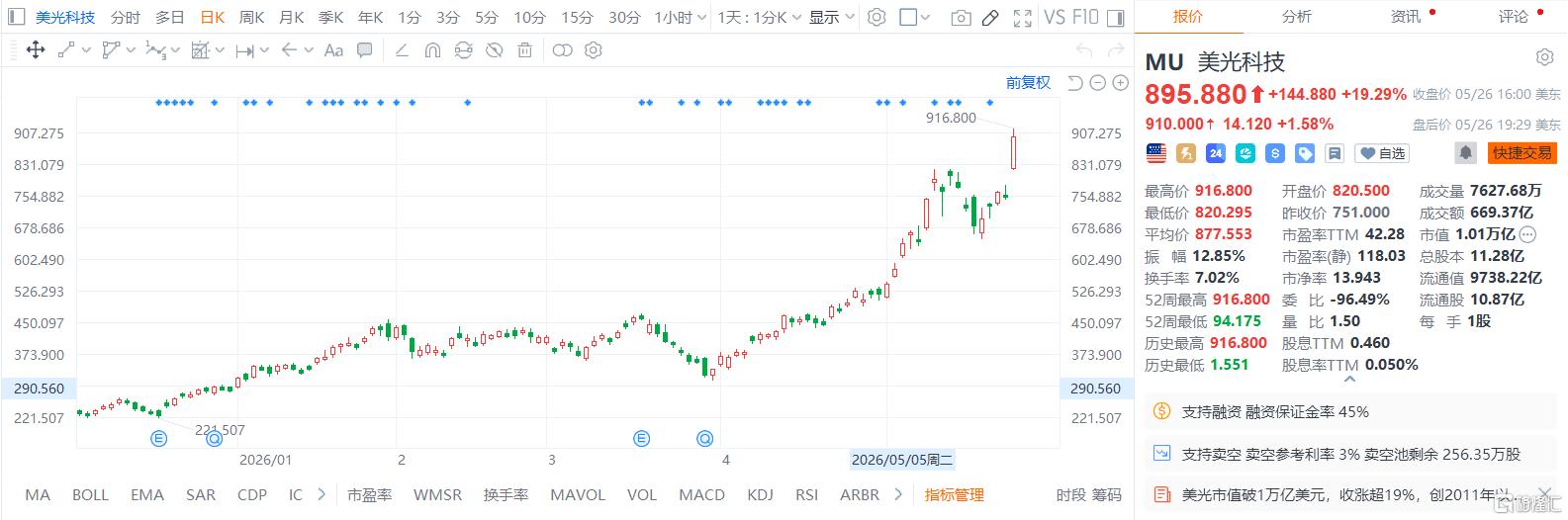Select 月K monthly candlestick period
Viewport: 1568px width, 520px height.
(291, 17)
